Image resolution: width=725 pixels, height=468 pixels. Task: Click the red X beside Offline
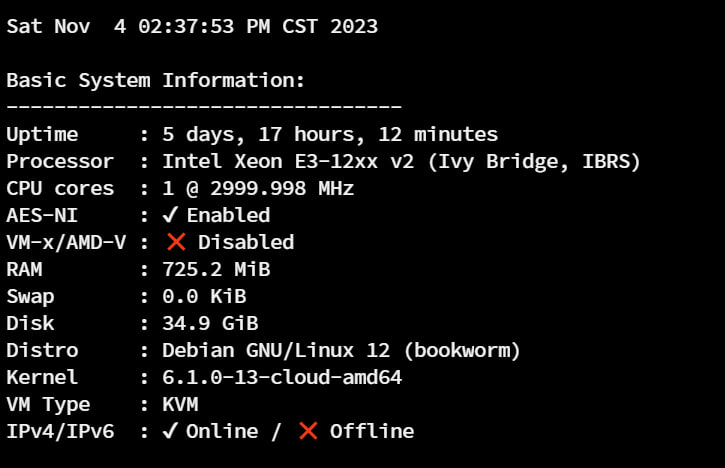pyautogui.click(x=308, y=431)
